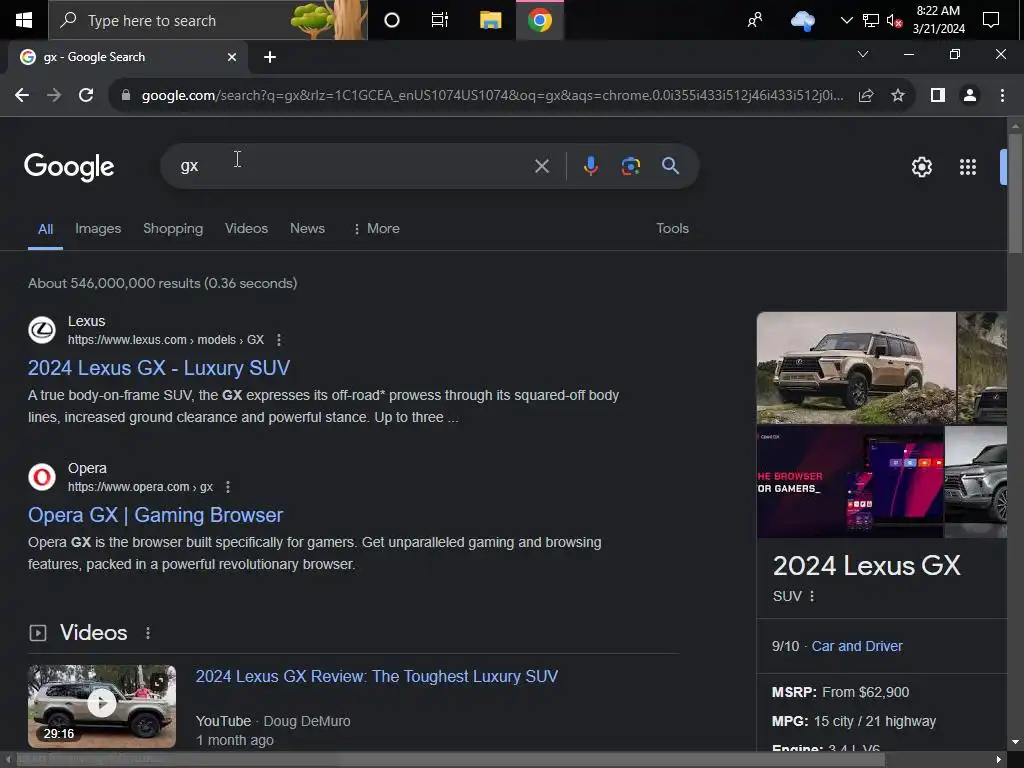Viewport: 1024px width, 768px height.
Task: Open Chrome profile avatar
Action: [970, 95]
